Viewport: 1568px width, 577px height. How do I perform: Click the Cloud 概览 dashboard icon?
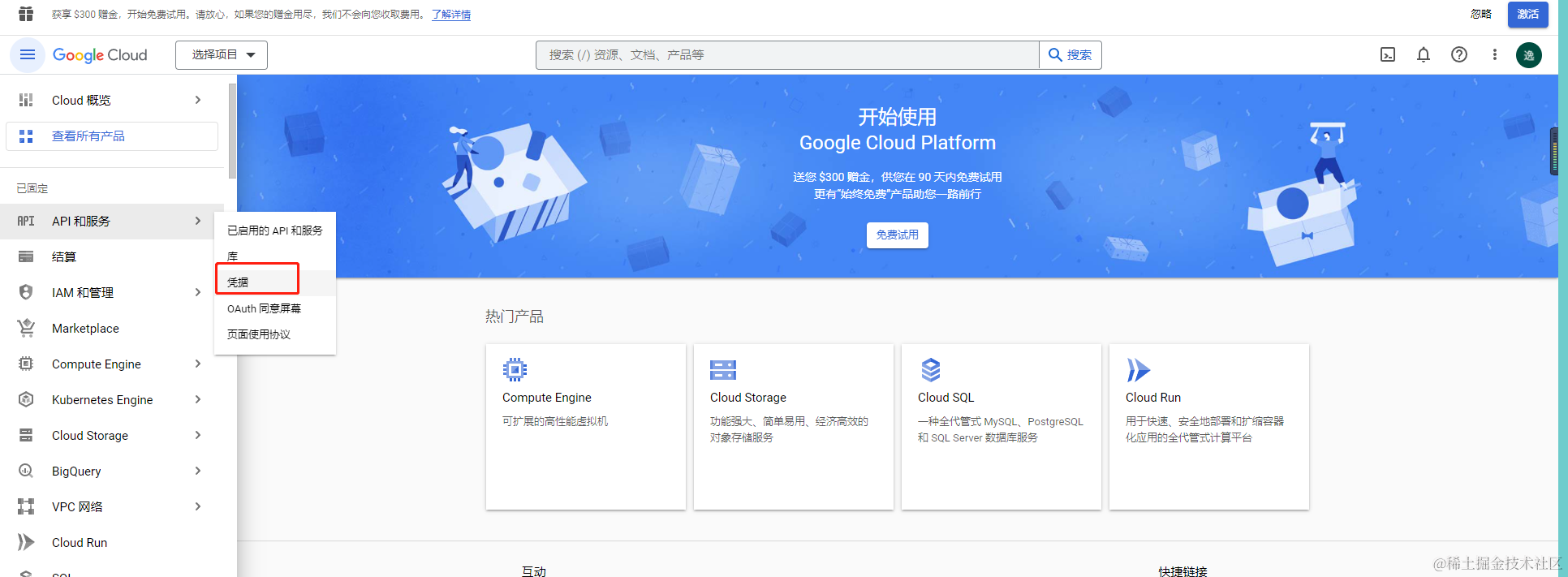26,100
